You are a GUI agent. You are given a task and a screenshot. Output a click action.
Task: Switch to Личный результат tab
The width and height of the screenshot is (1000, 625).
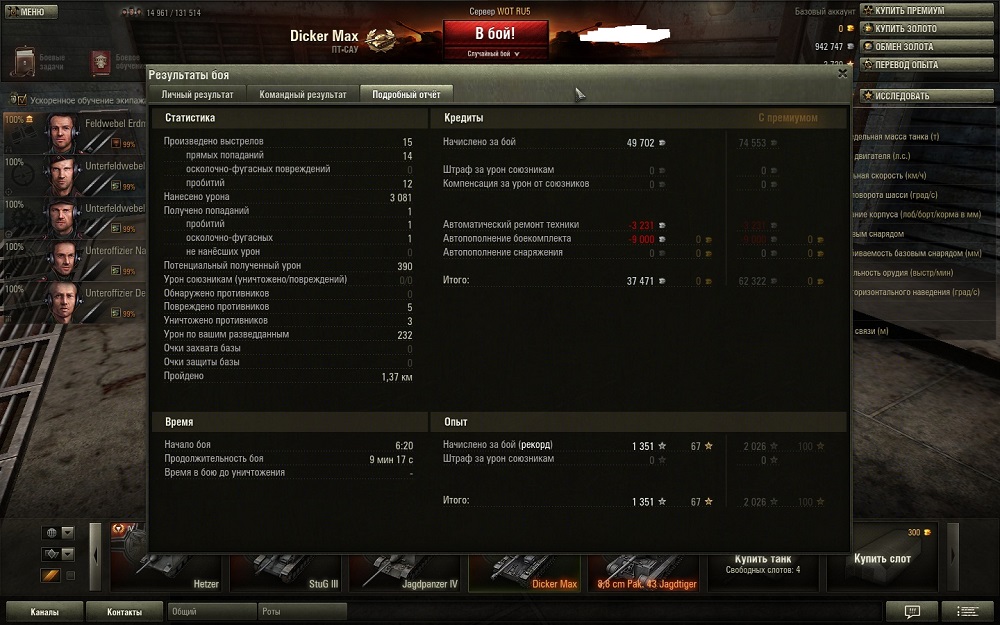tap(197, 94)
